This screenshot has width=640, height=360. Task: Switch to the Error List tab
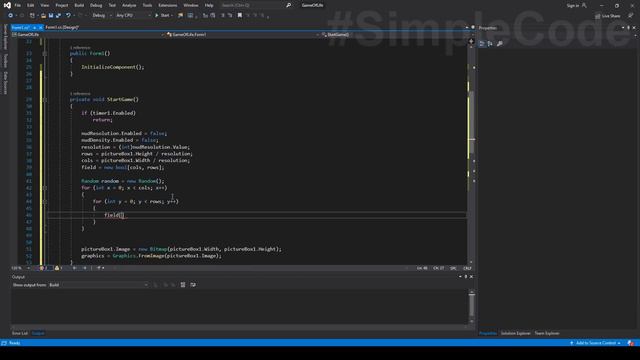pos(20,333)
